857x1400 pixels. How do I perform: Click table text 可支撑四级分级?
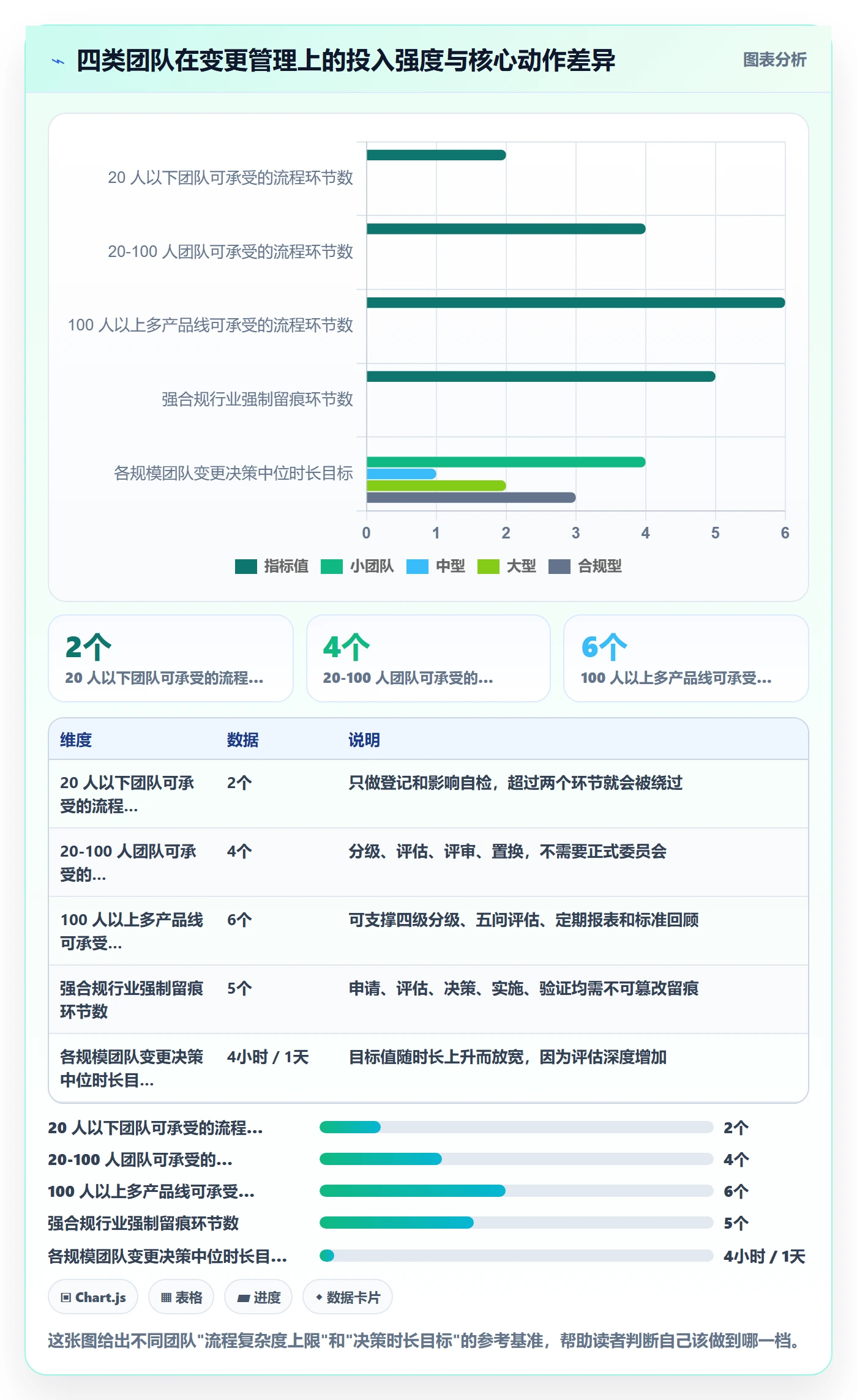404,920
